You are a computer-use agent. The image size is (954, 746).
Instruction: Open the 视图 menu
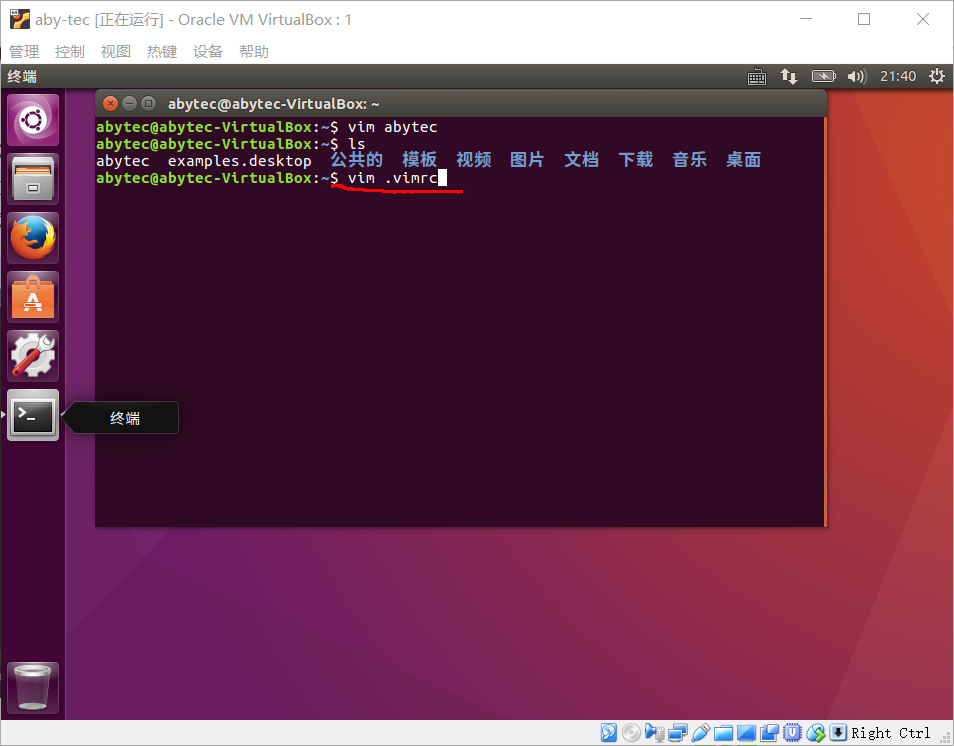(x=116, y=52)
